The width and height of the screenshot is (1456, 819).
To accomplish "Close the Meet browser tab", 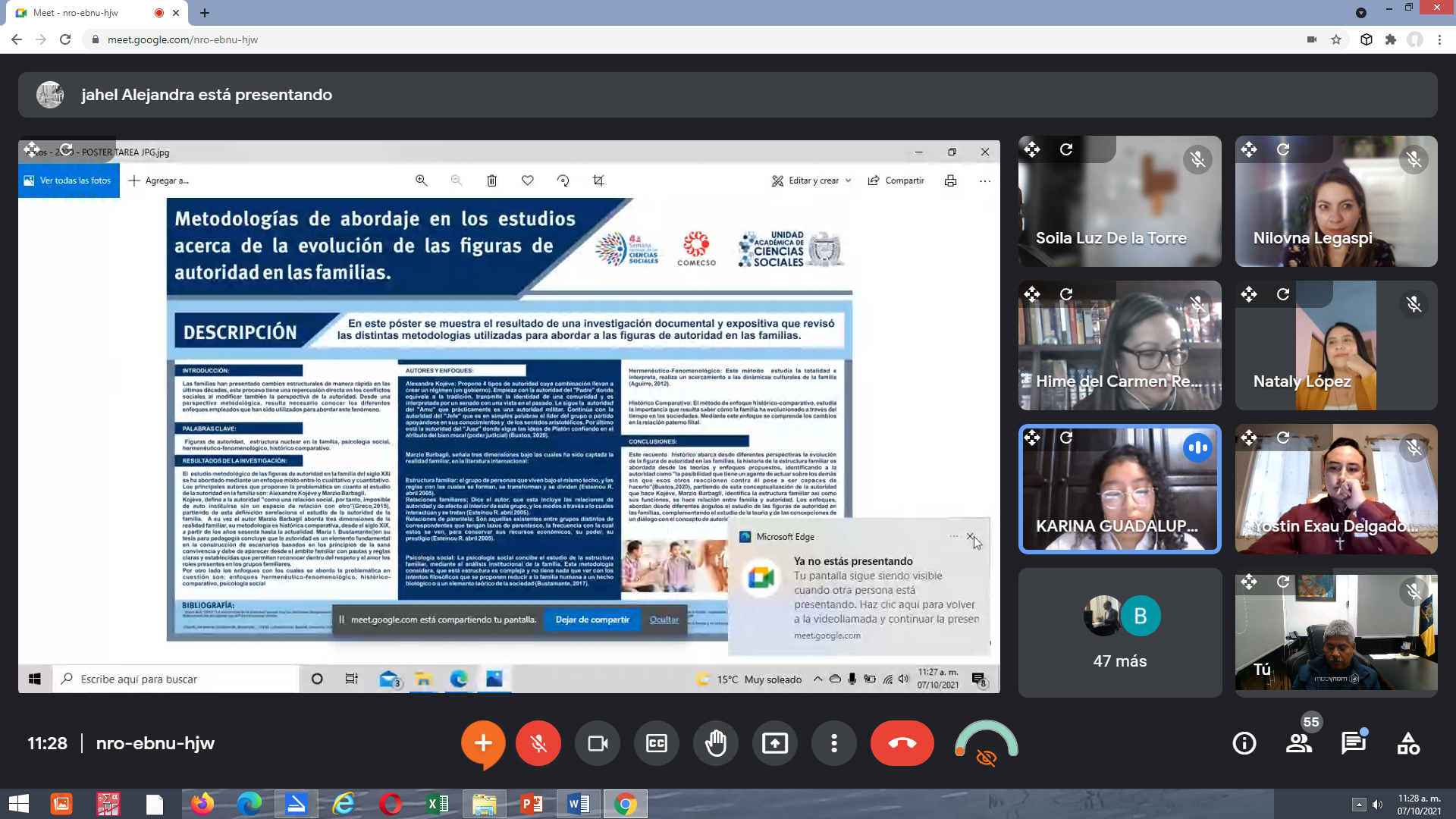I will [176, 13].
